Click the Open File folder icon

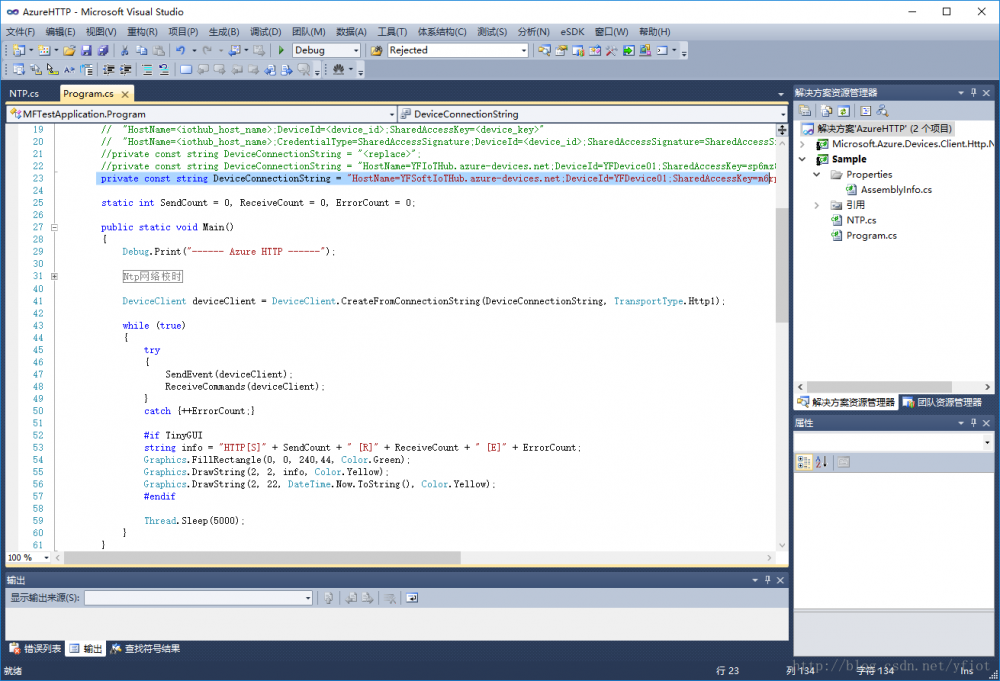(x=69, y=50)
